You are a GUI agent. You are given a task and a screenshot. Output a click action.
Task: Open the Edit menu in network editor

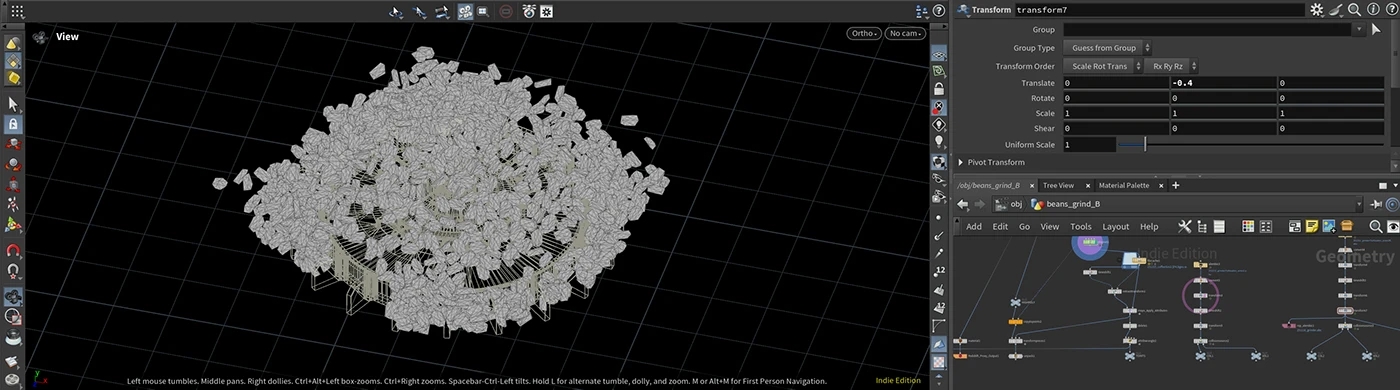(1000, 227)
